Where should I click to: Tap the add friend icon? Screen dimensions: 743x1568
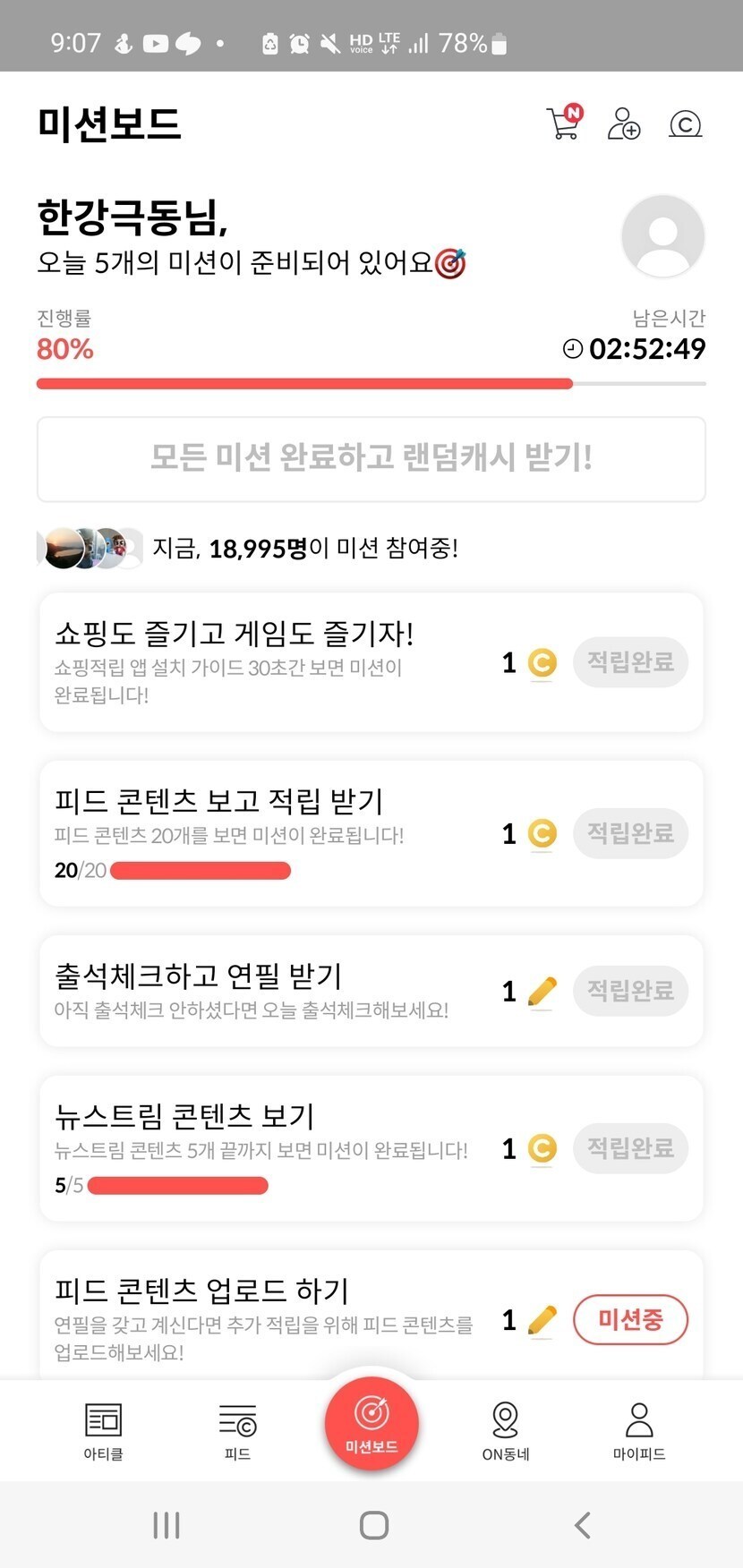[x=624, y=124]
